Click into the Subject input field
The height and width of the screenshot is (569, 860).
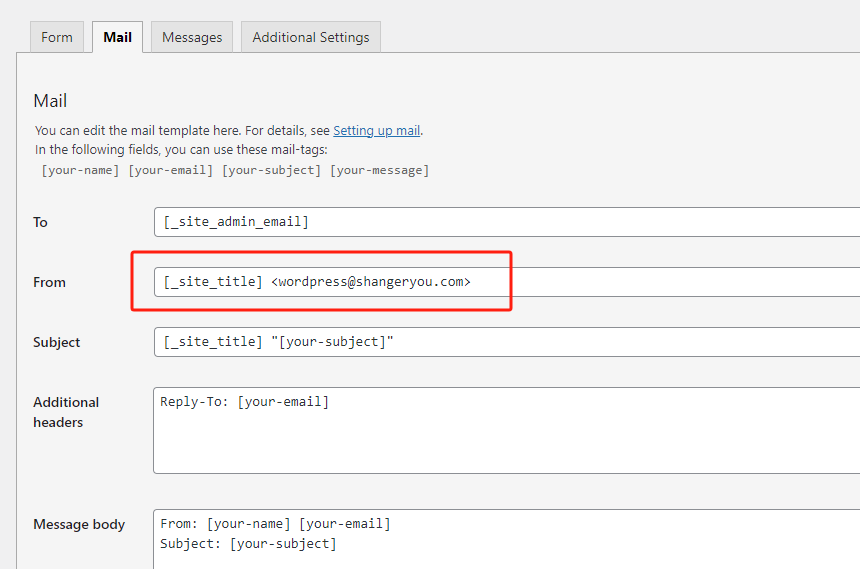507,342
